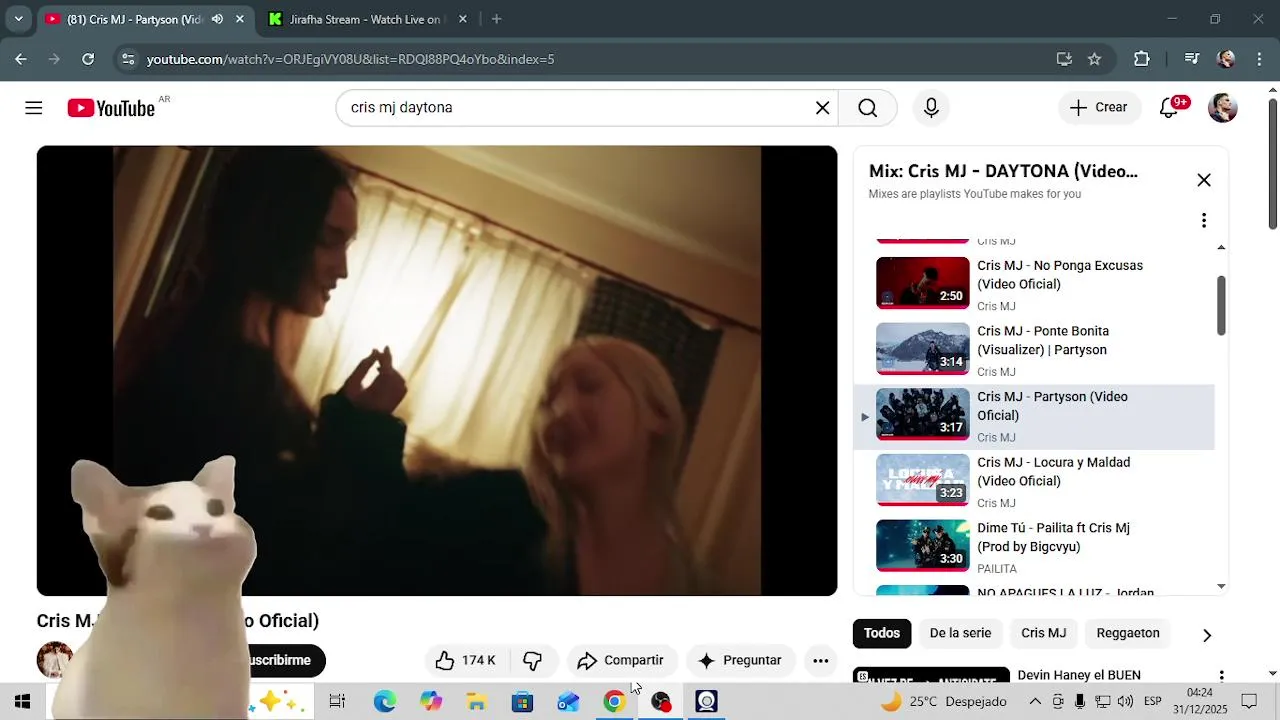Open the Mix playlist three-dot menu
This screenshot has height=720, width=1280.
[1204, 220]
